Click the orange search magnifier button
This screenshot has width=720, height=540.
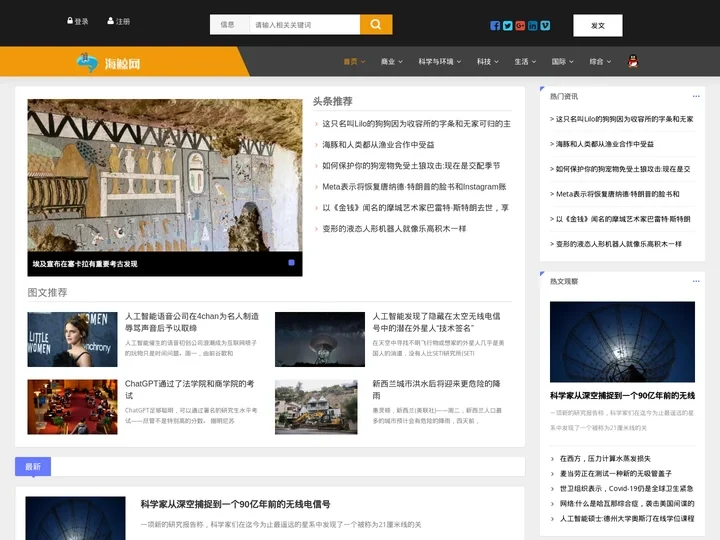point(376,25)
